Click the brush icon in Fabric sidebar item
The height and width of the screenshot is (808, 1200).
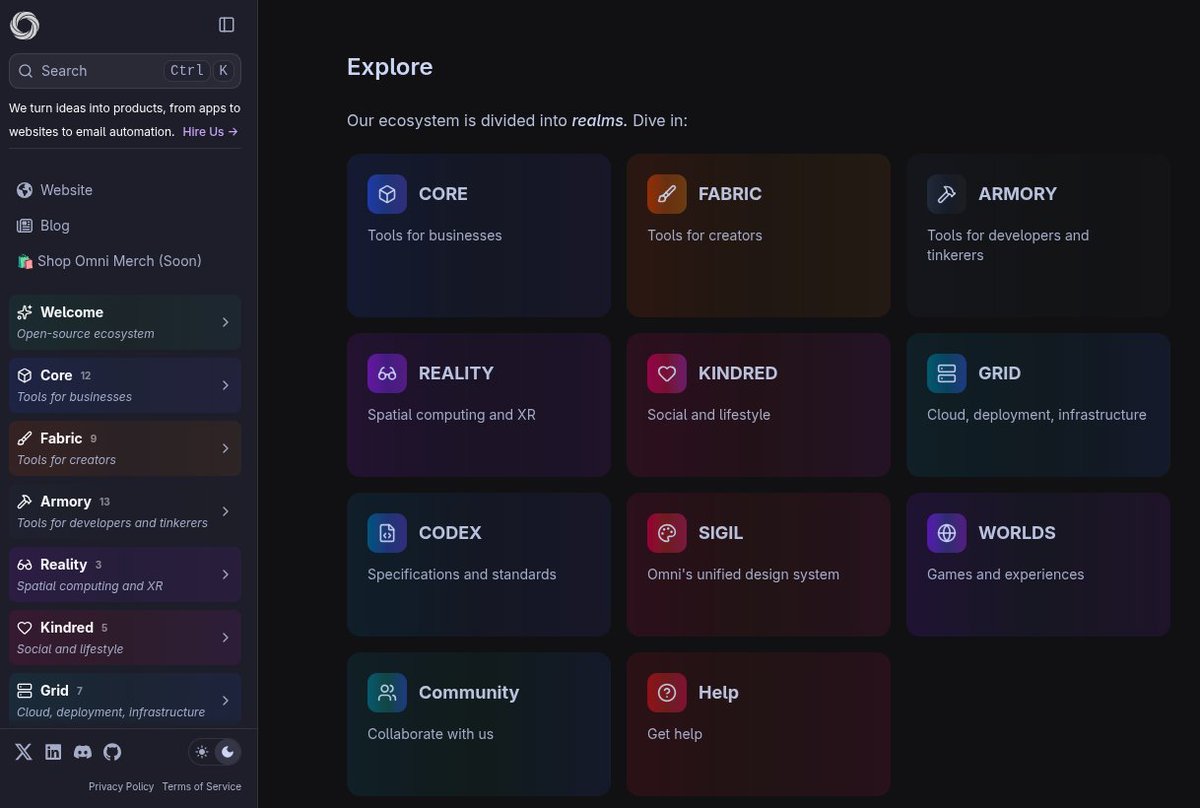pyautogui.click(x=25, y=438)
